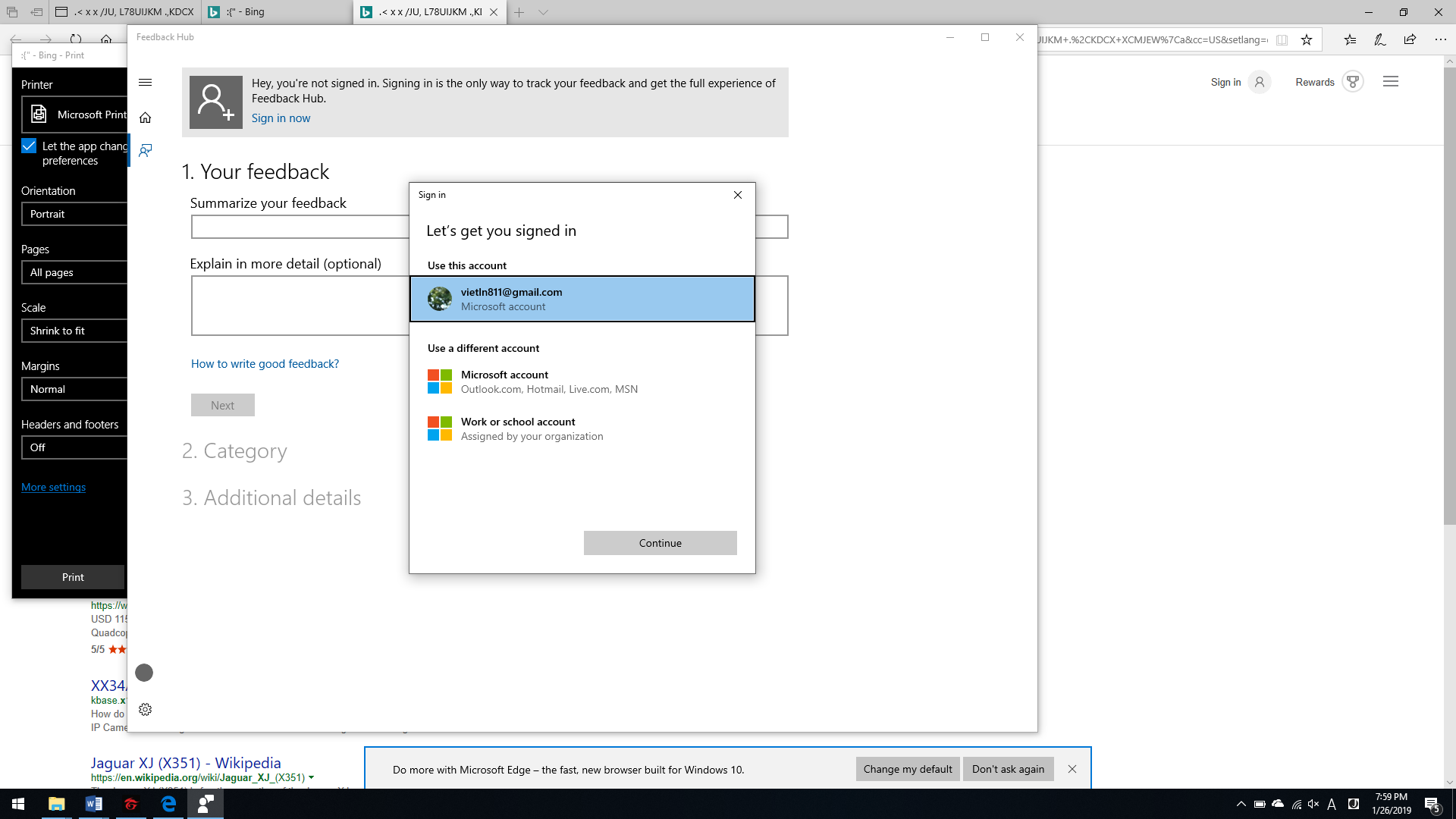Select the vietln811@gmail.com account
This screenshot has height=819, width=1456.
[x=582, y=299]
